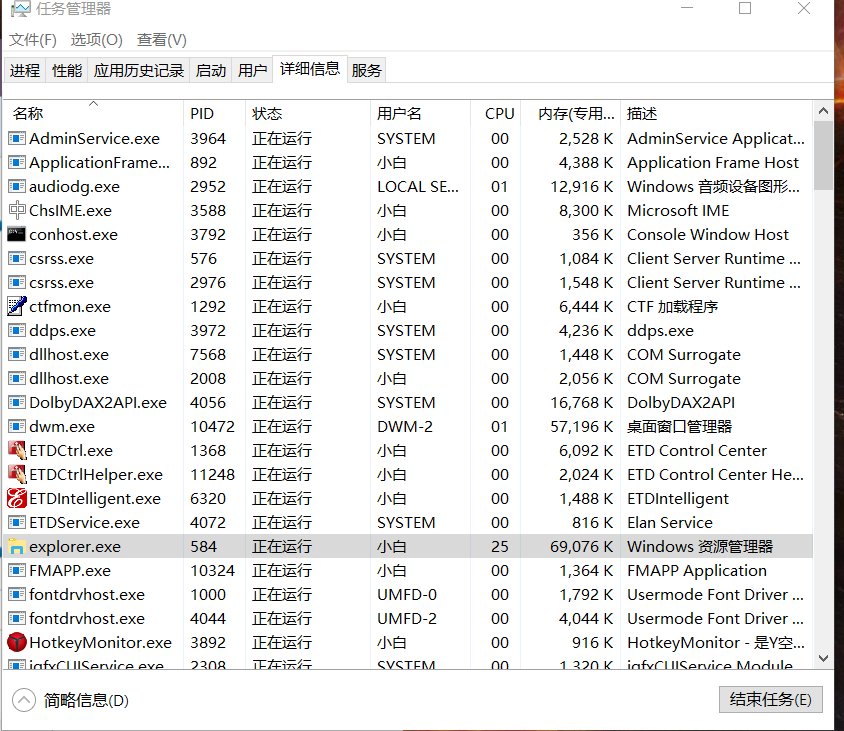Viewport: 844px width, 731px height.
Task: Sort by the 描述 column header
Action: 716,114
